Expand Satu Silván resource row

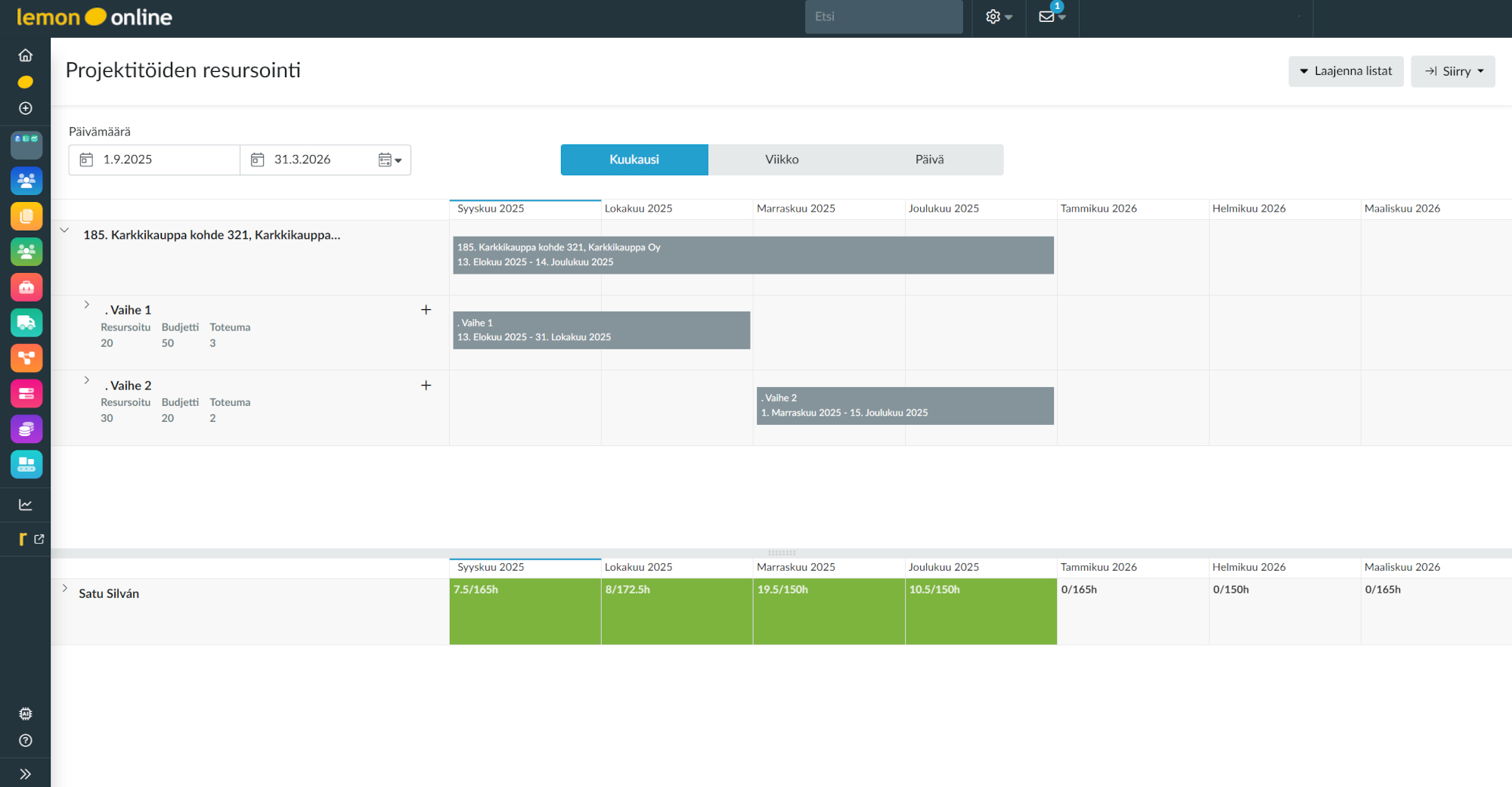tap(65, 588)
